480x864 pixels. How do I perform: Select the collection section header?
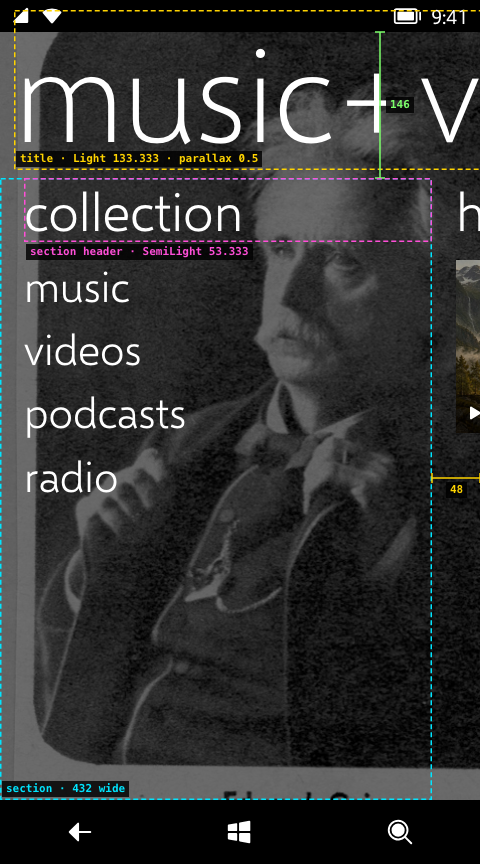133,213
